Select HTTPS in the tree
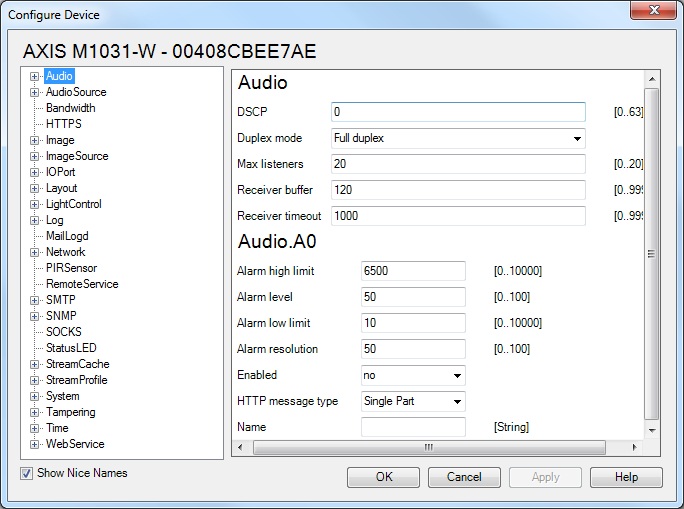The height and width of the screenshot is (509, 684). (64, 124)
